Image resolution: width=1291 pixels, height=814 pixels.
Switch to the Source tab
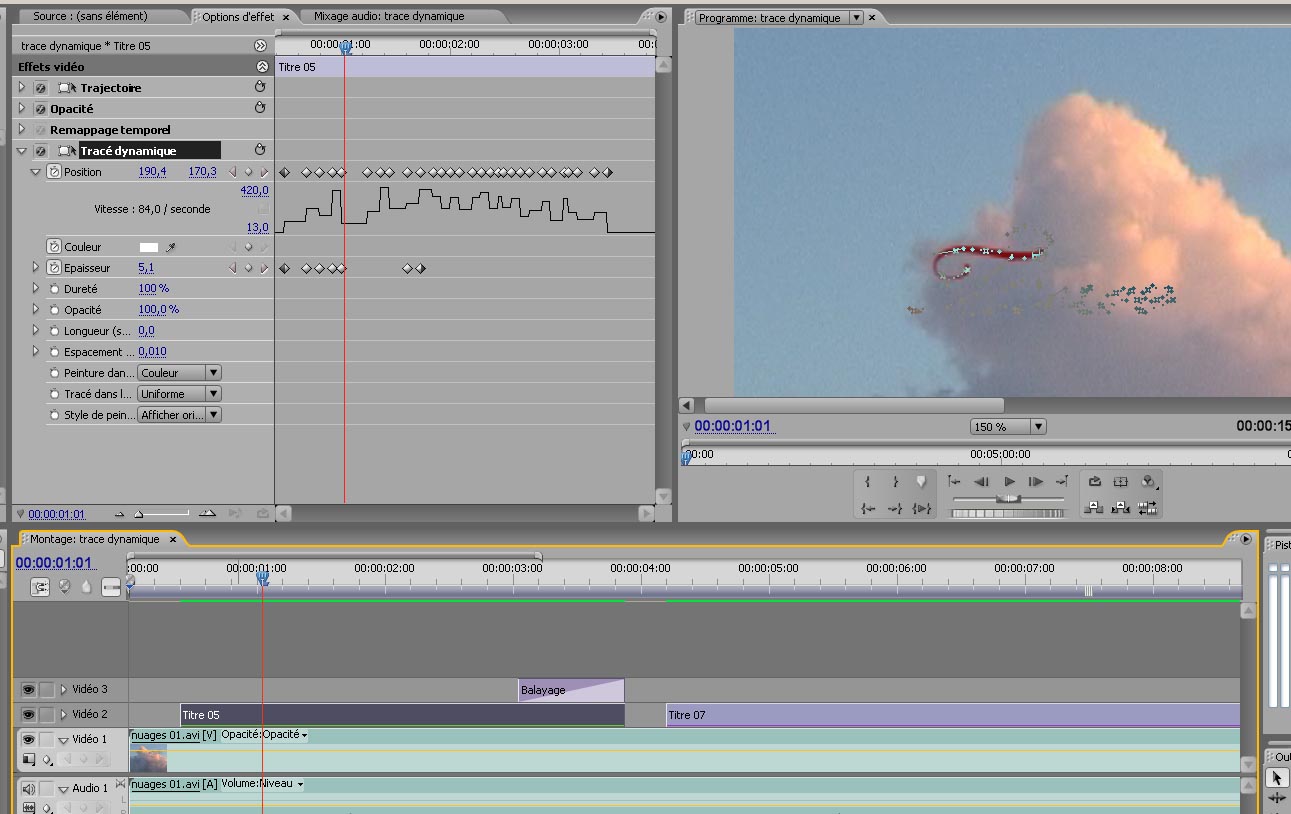(x=89, y=16)
